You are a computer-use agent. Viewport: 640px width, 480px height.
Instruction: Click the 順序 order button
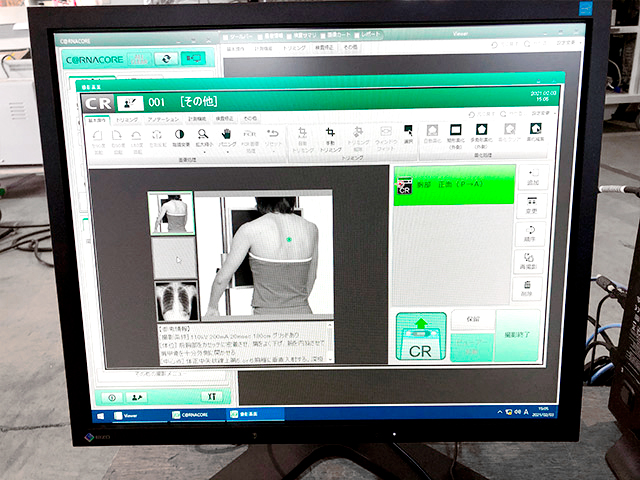[x=530, y=234]
